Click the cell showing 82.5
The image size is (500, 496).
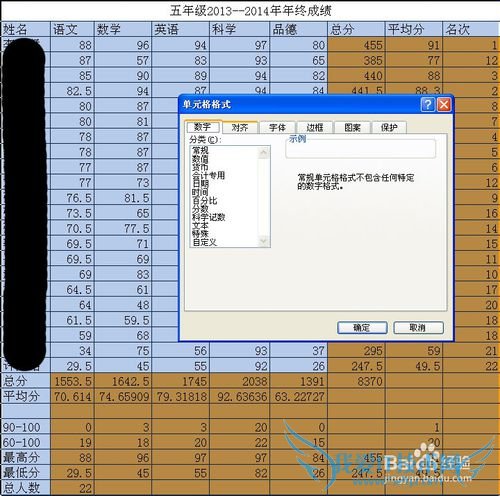72,91
